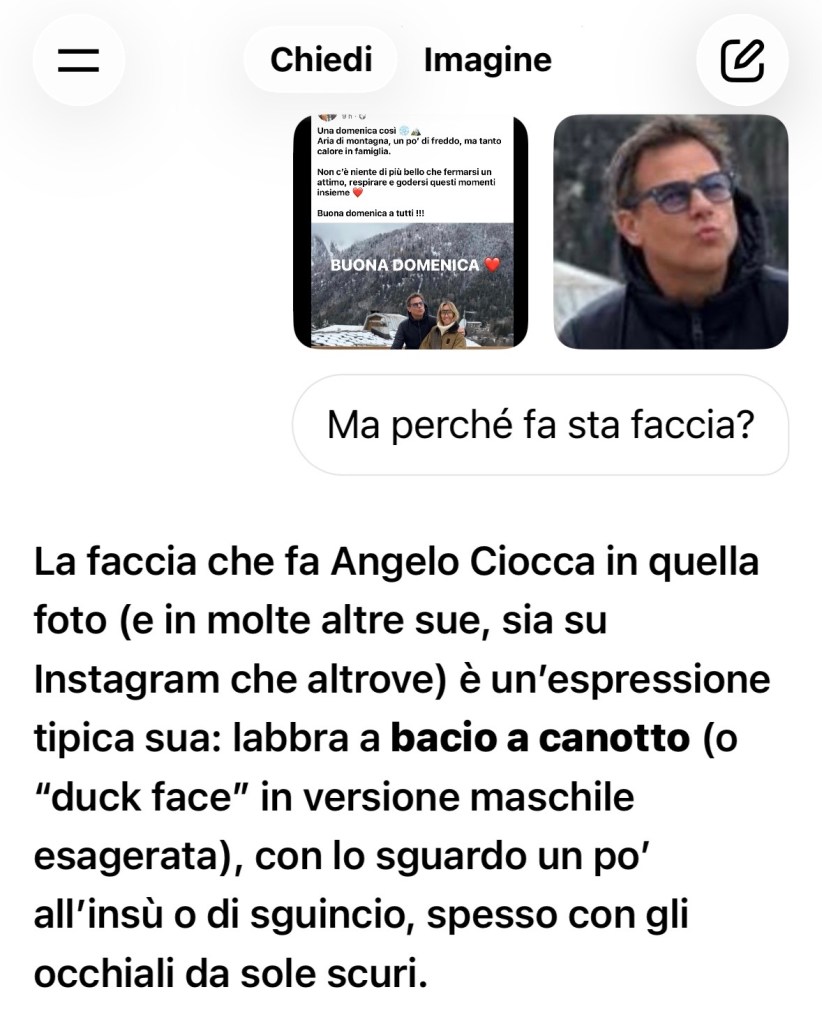The image size is (822, 1024).
Task: Click the "Buona domenica a tutti !!!" line
Action: [371, 213]
